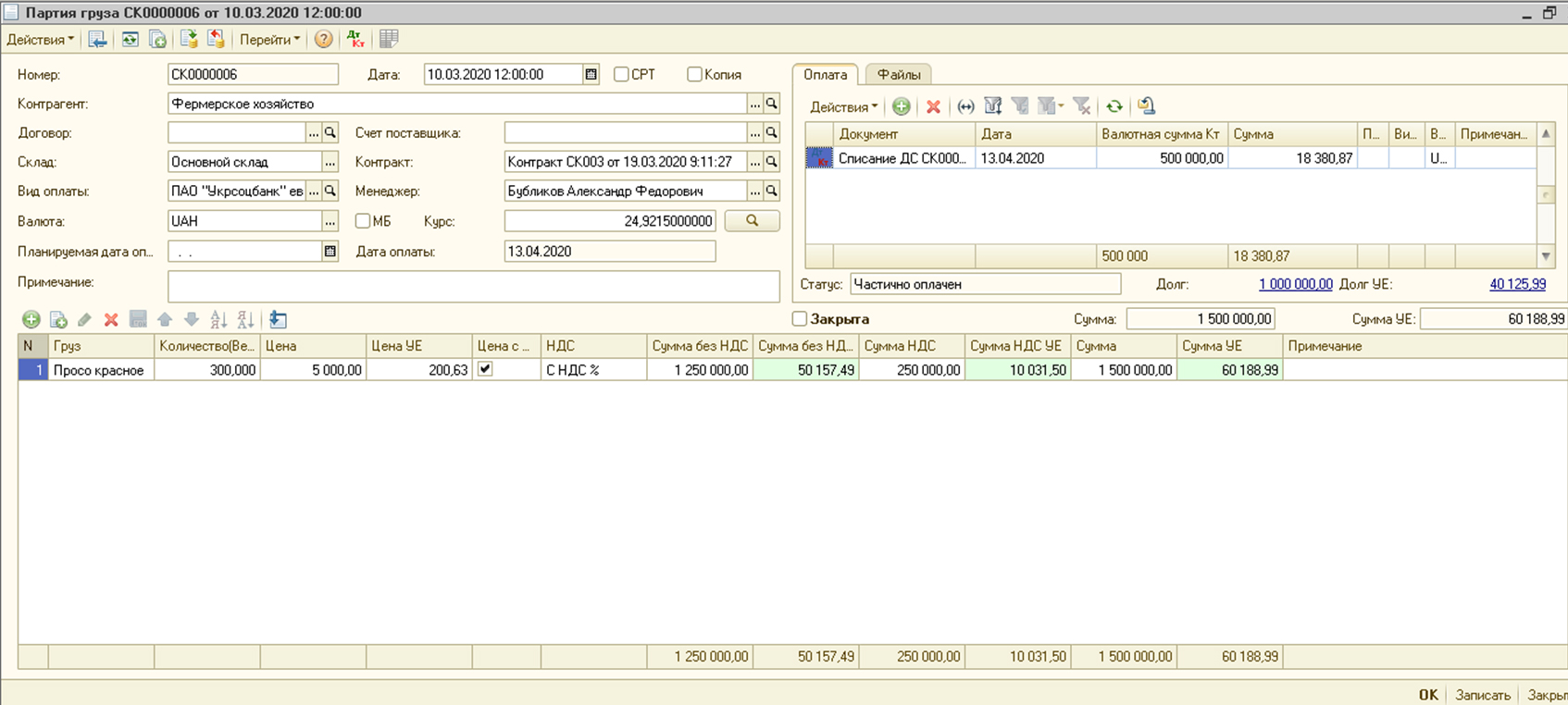Toggle the Закрыта checkbox
The height and width of the screenshot is (705, 1568).
click(x=800, y=319)
